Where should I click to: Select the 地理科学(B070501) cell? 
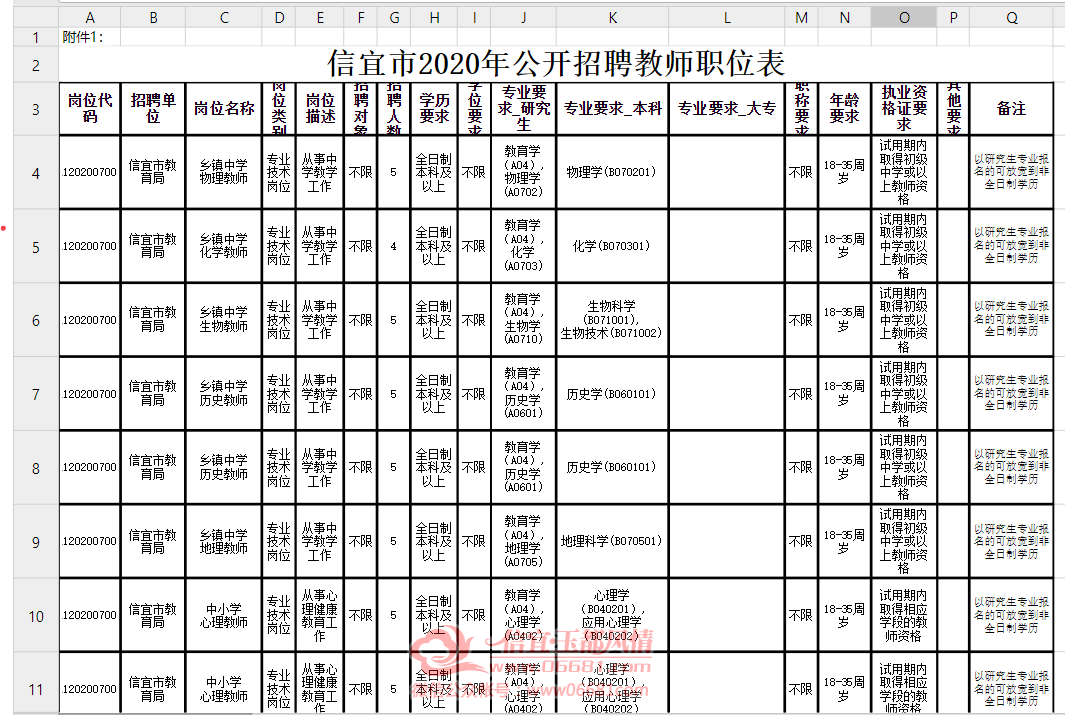coord(613,541)
